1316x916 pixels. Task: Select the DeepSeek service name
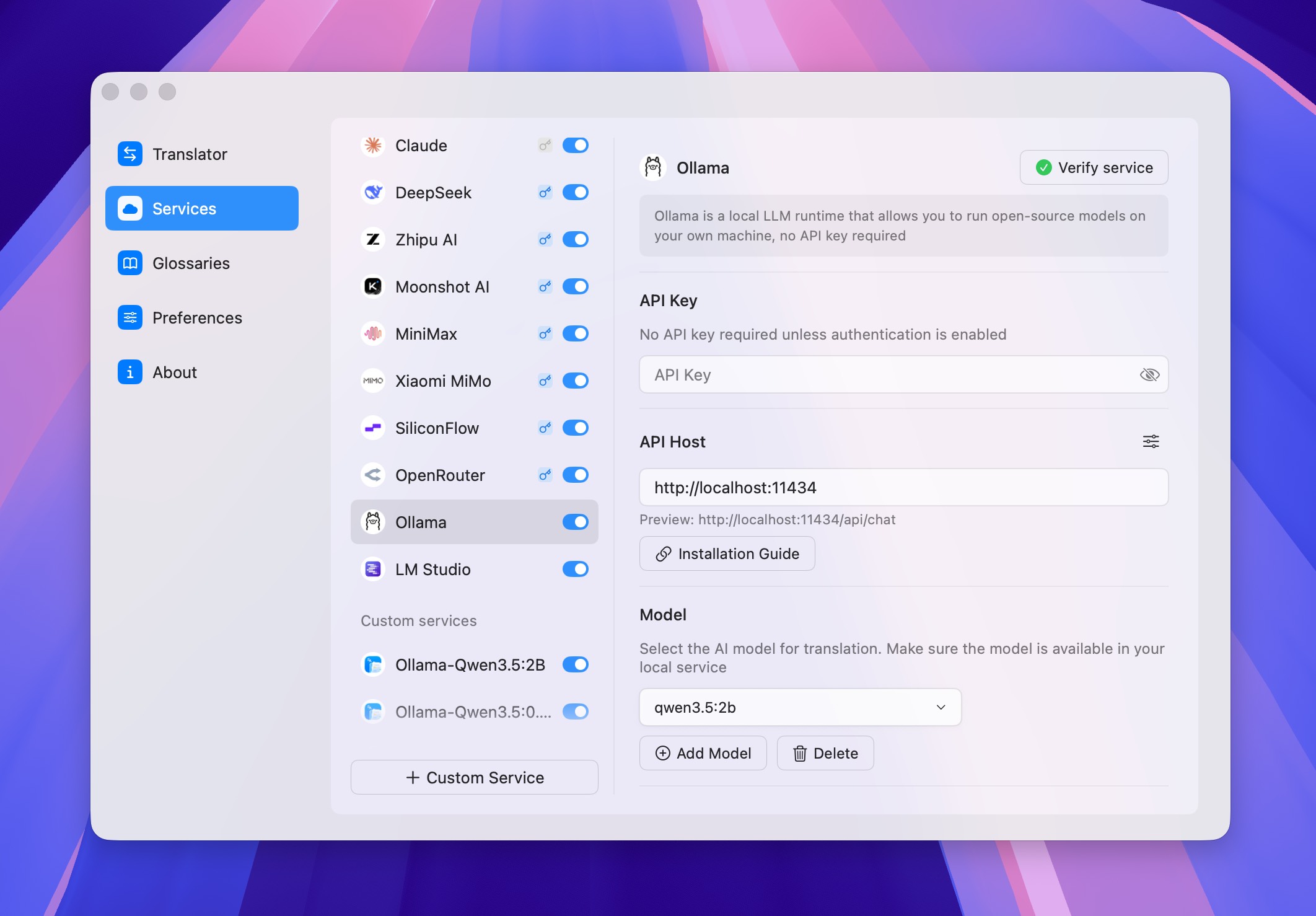(433, 193)
